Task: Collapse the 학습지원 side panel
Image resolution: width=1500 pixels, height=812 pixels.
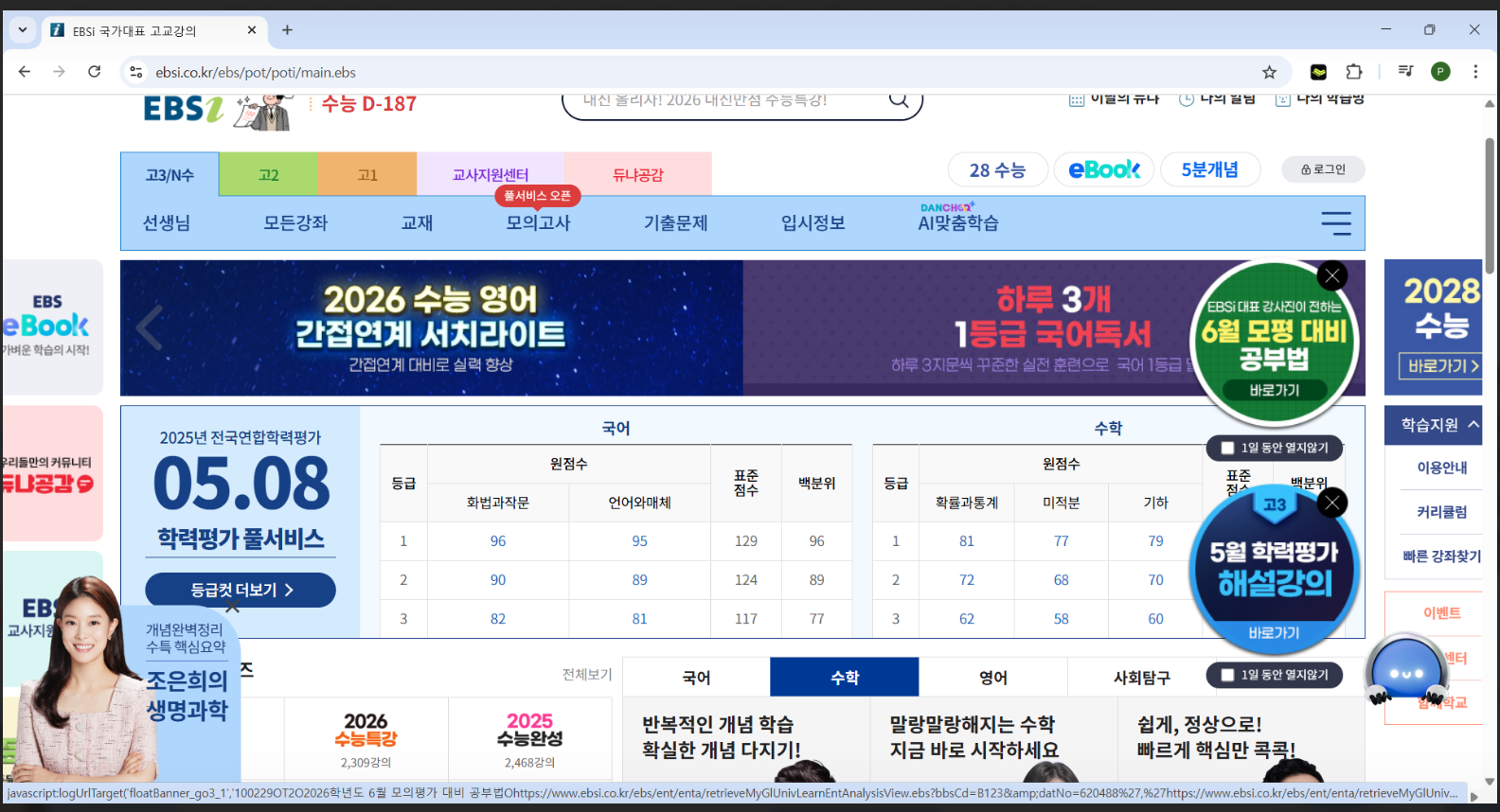Action: tap(1474, 425)
